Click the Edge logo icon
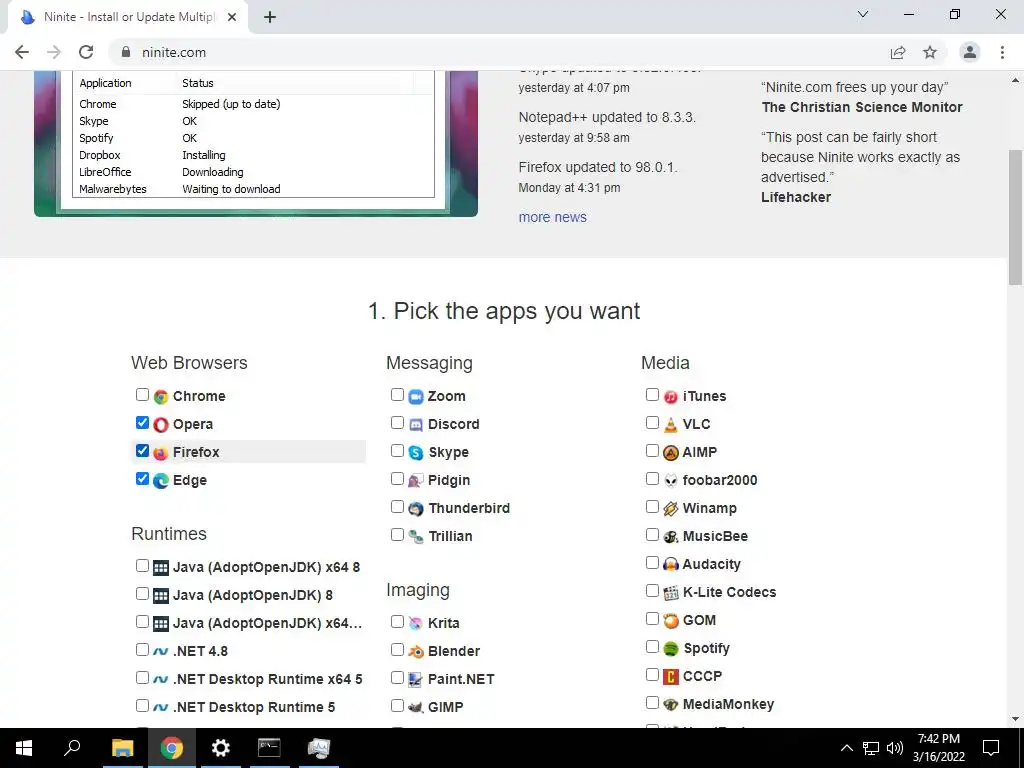This screenshot has height=768, width=1024. coord(161,481)
